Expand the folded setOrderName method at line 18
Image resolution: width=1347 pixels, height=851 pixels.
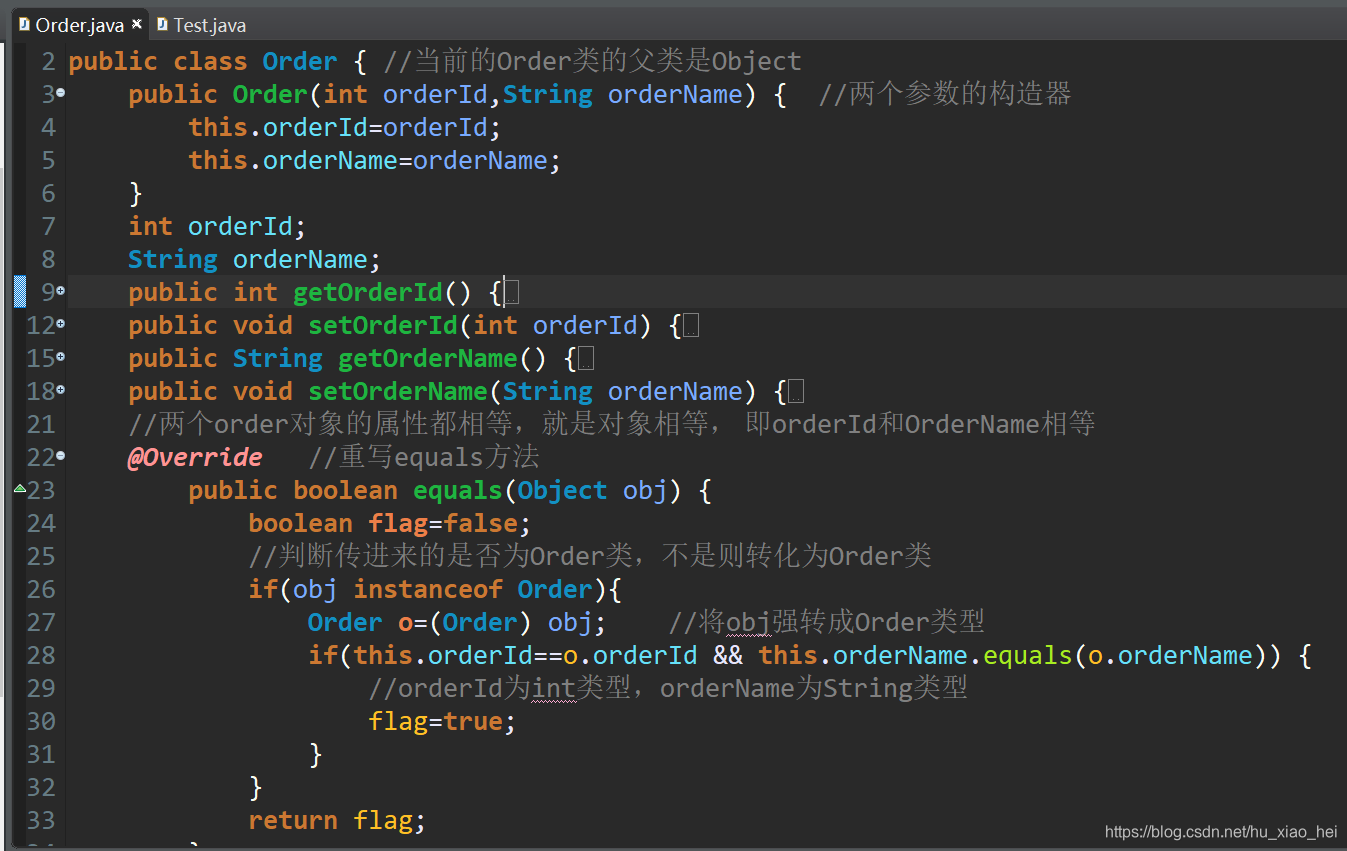pos(61,389)
